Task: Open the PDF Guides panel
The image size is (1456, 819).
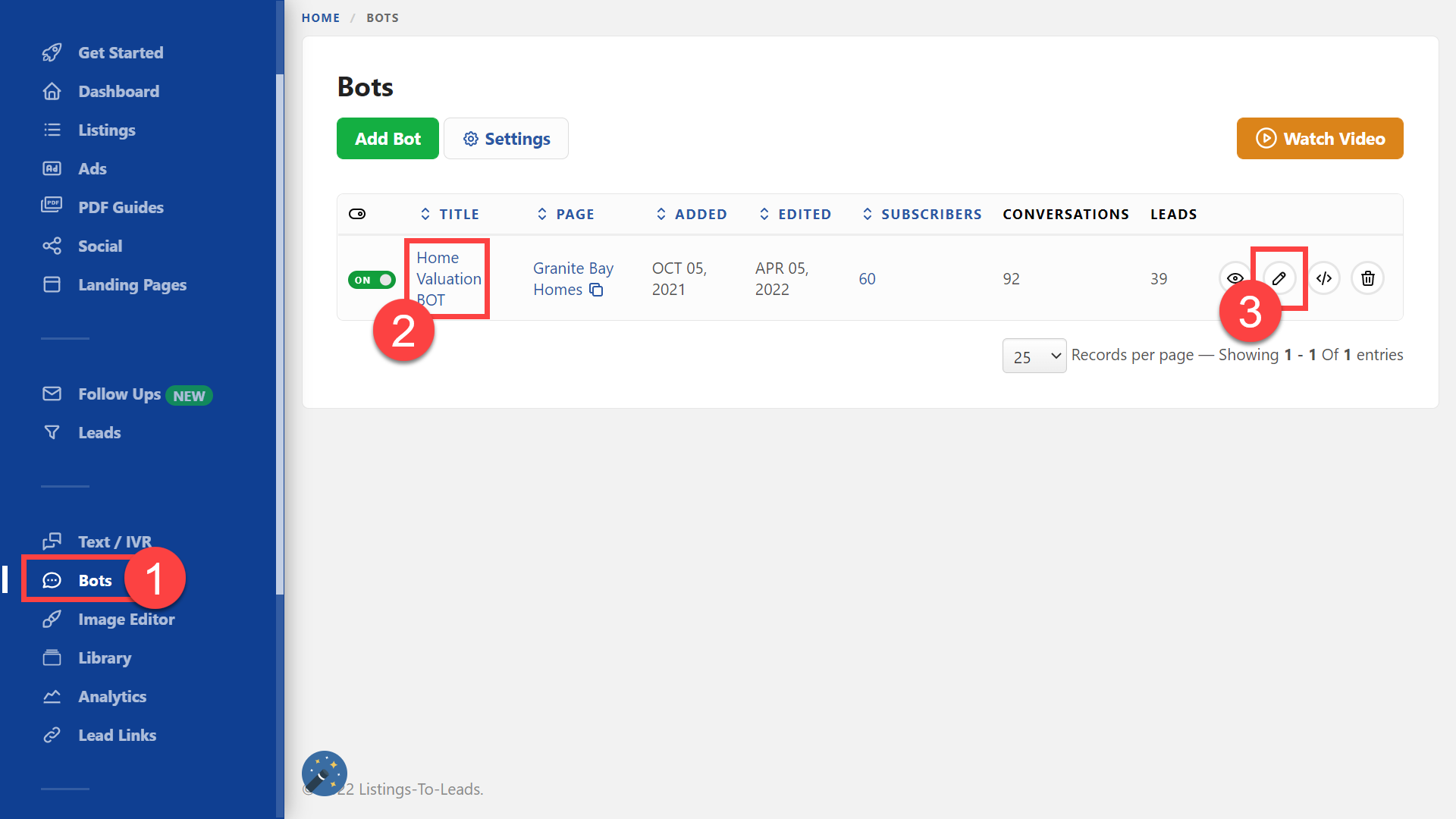Action: (121, 206)
